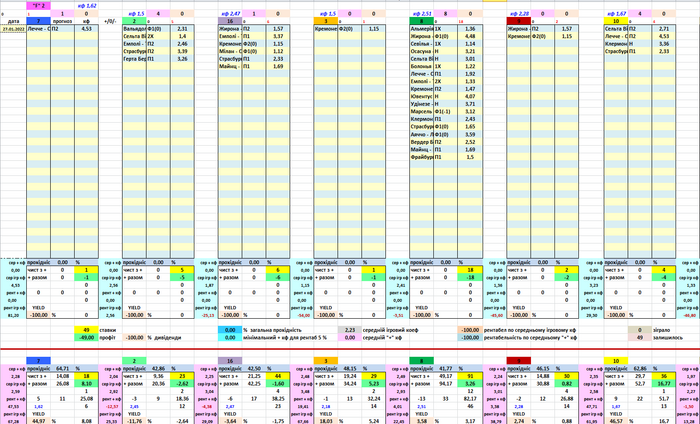Select the YIELD value -11,76
This screenshot has height=424, width=700.
[x=134, y=421]
